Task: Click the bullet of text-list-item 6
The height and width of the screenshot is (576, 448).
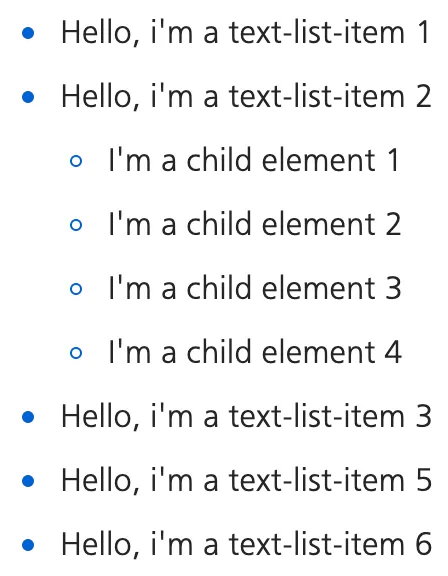Action: click(28, 545)
